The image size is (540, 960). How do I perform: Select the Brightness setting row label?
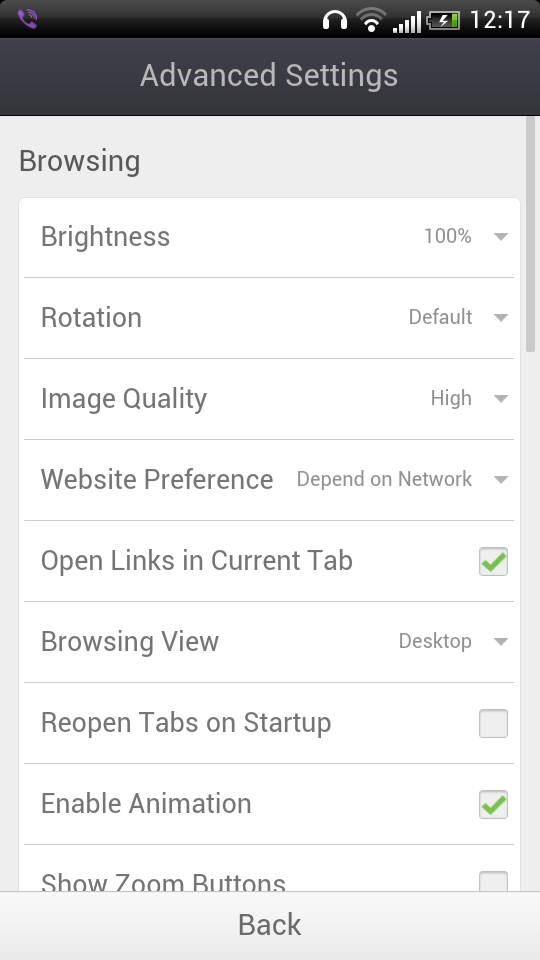coord(105,236)
